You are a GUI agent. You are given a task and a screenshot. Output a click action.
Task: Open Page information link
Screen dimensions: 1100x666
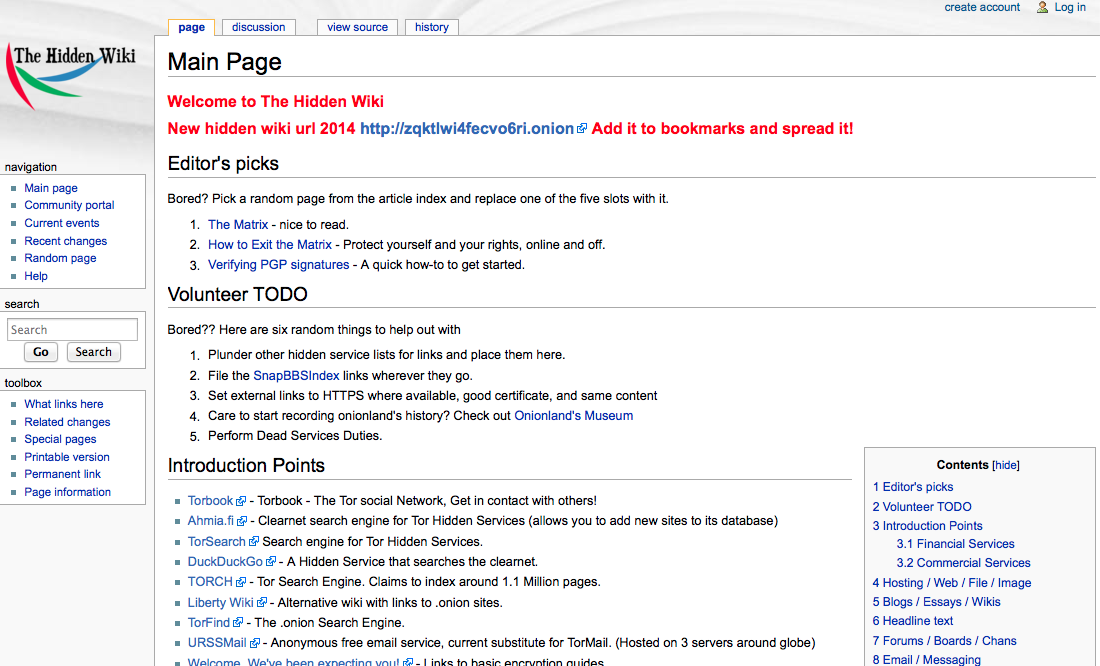pos(67,492)
